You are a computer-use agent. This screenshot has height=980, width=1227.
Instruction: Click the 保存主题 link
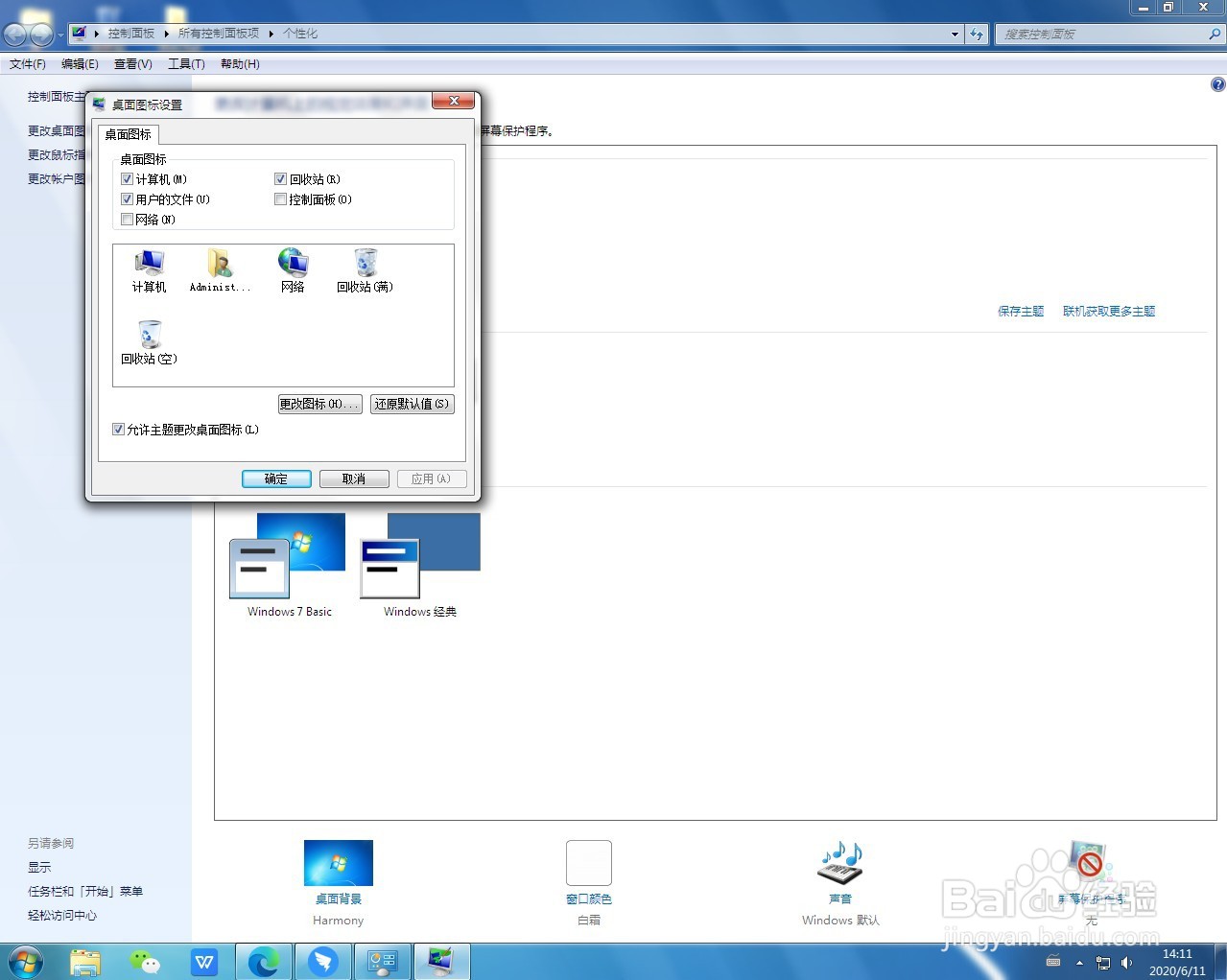click(x=1021, y=312)
